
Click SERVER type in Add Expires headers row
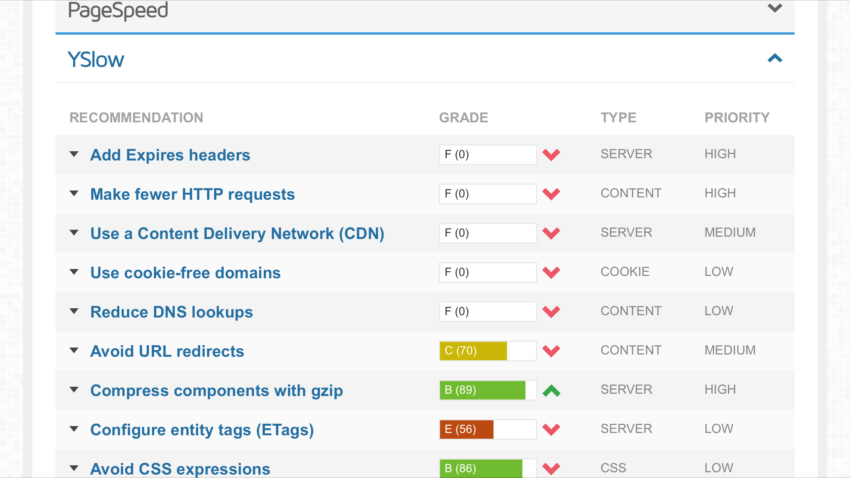coord(626,154)
